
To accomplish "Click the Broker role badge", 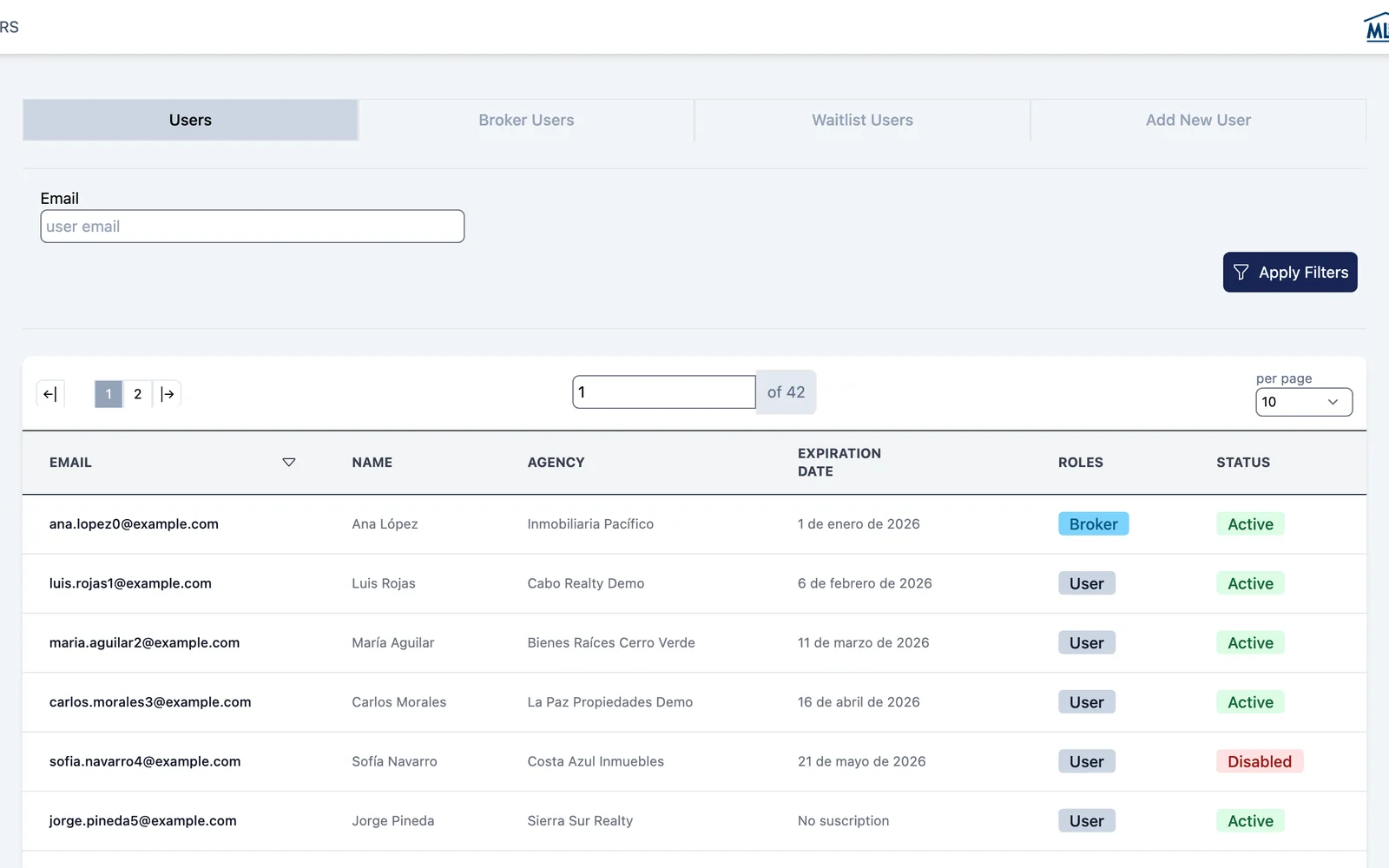I will point(1093,524).
